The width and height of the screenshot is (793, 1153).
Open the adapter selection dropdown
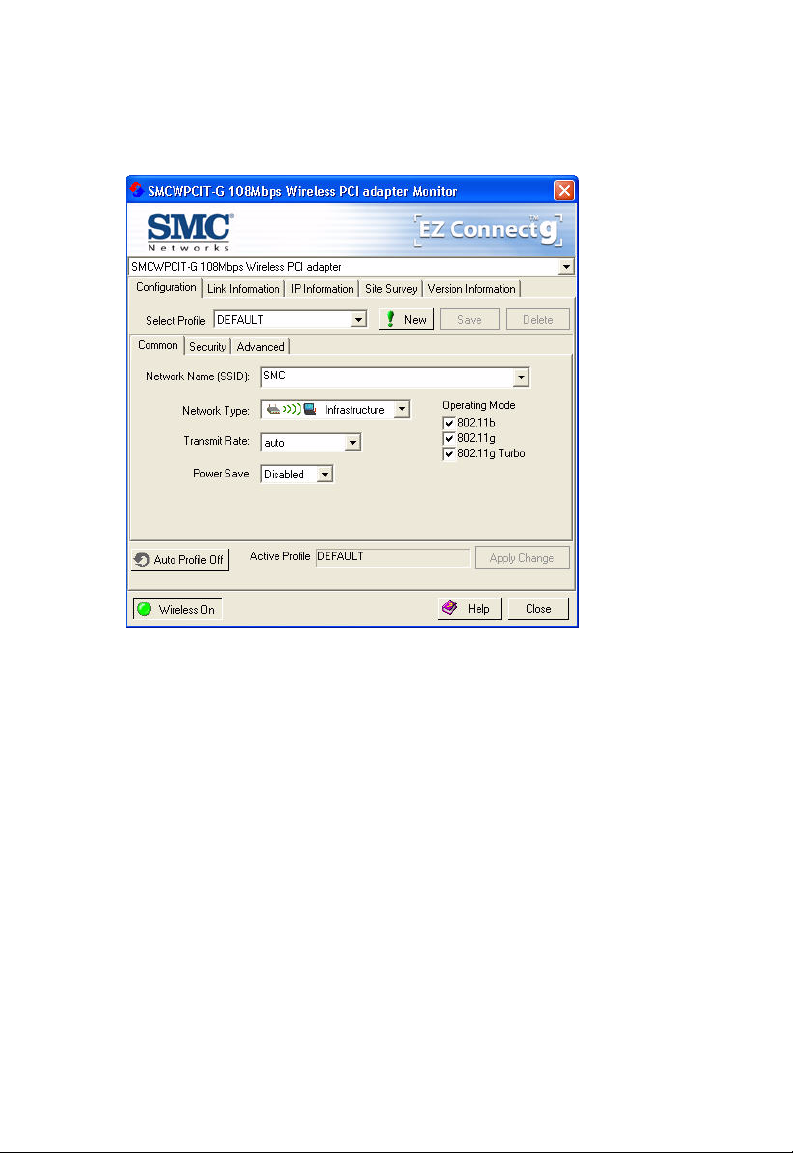coord(566,266)
